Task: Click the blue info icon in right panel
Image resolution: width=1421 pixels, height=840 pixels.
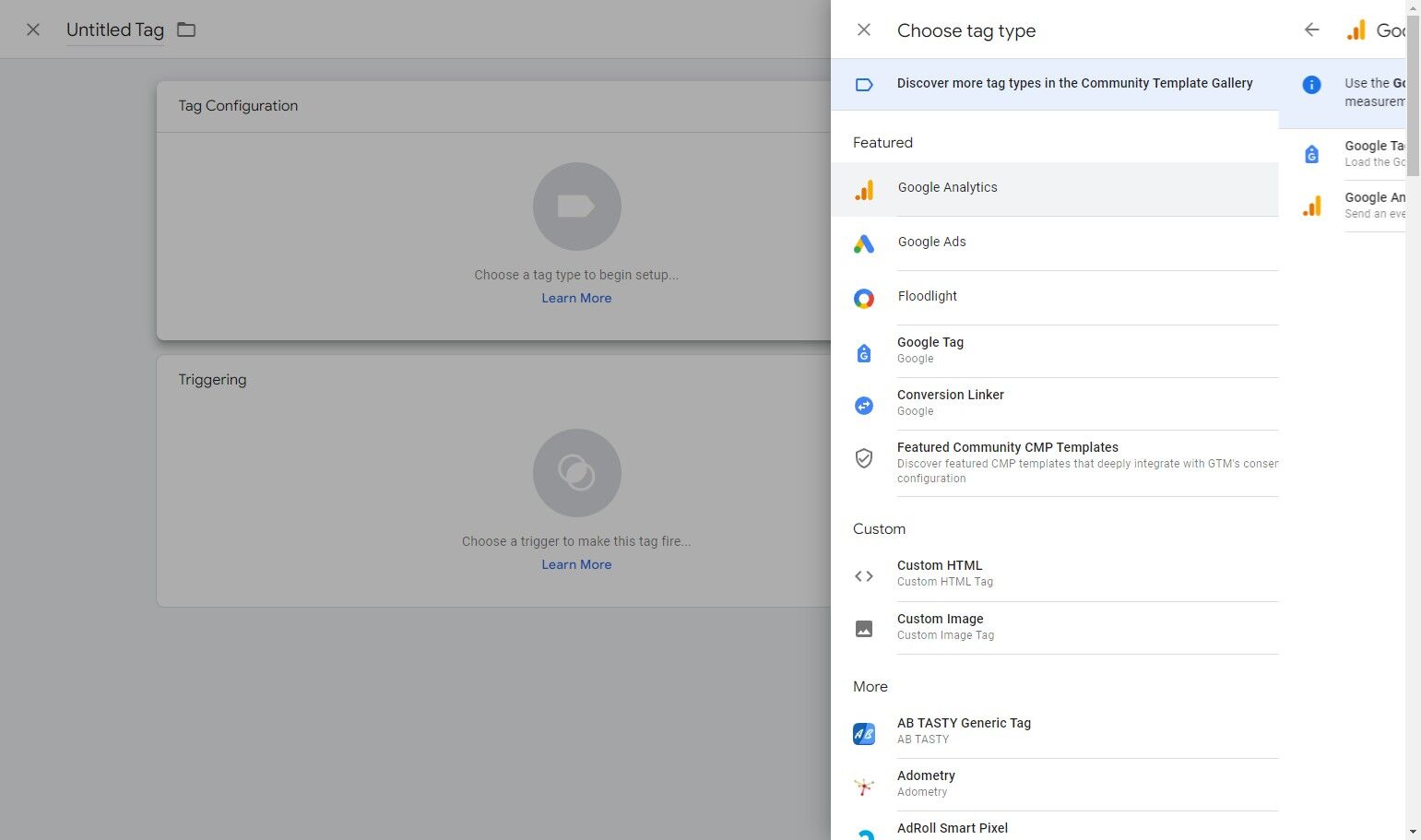Action: pyautogui.click(x=1311, y=85)
